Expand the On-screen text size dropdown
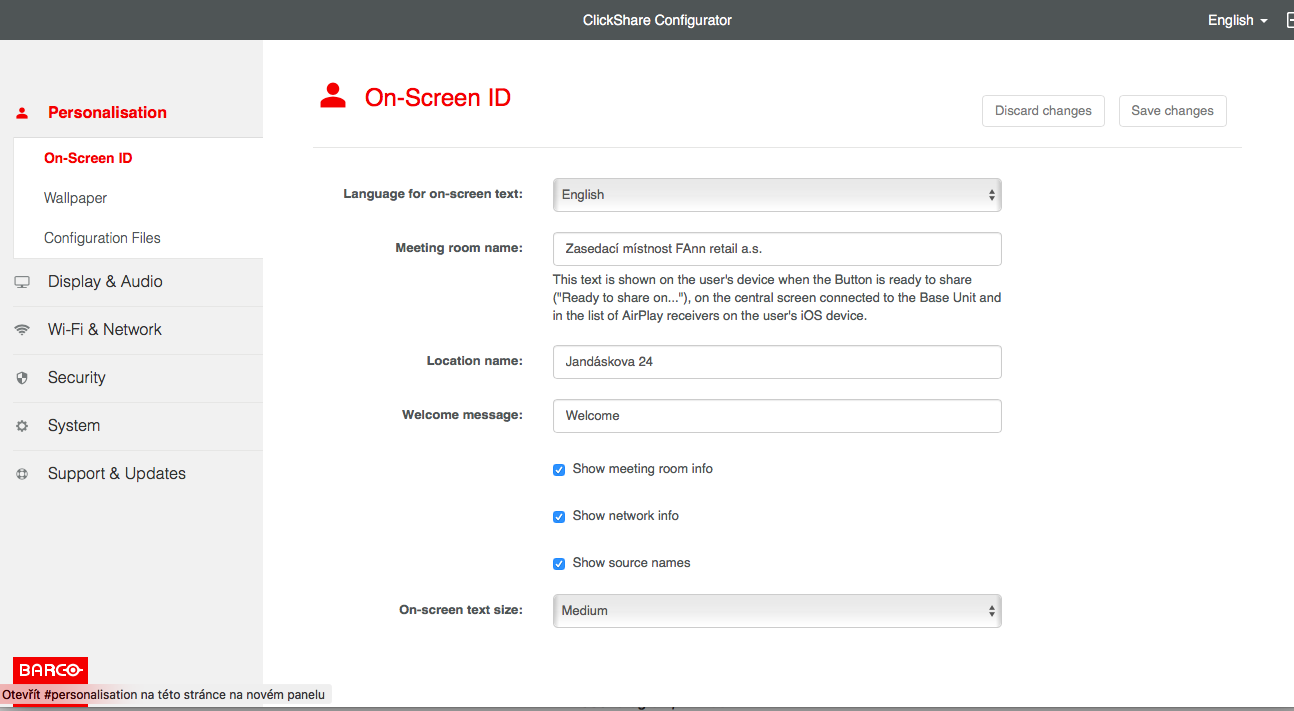 click(776, 611)
